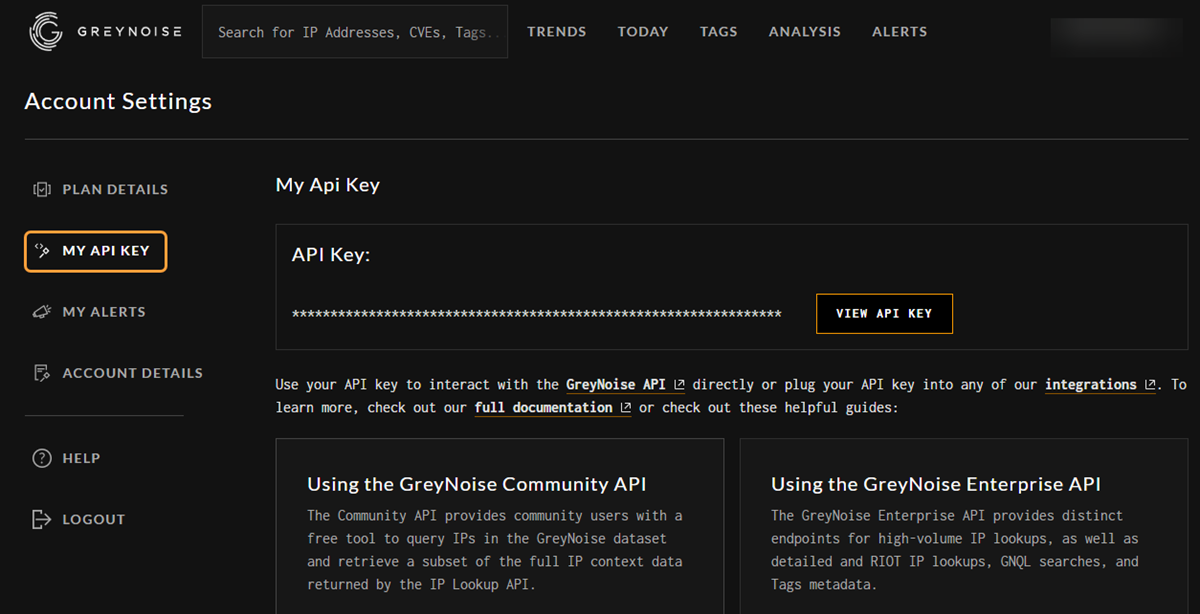Open the ALERTS page from the top bar

(899, 31)
